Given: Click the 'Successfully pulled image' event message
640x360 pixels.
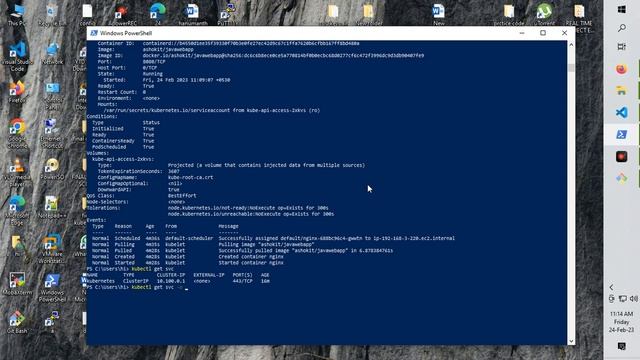Looking at the screenshot, I should (306, 251).
